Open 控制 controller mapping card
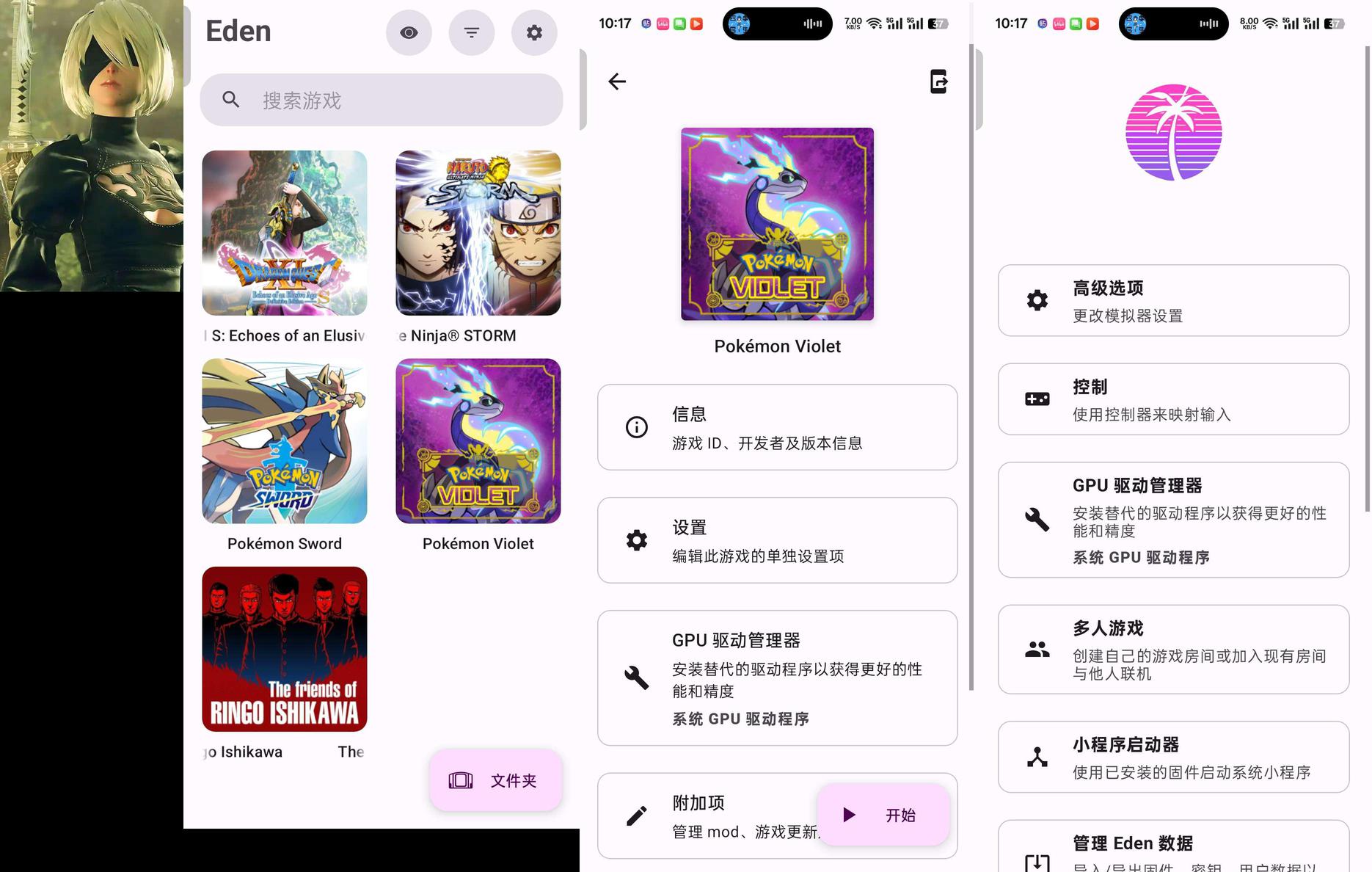Viewport: 1372px width, 872px height. (x=1173, y=399)
